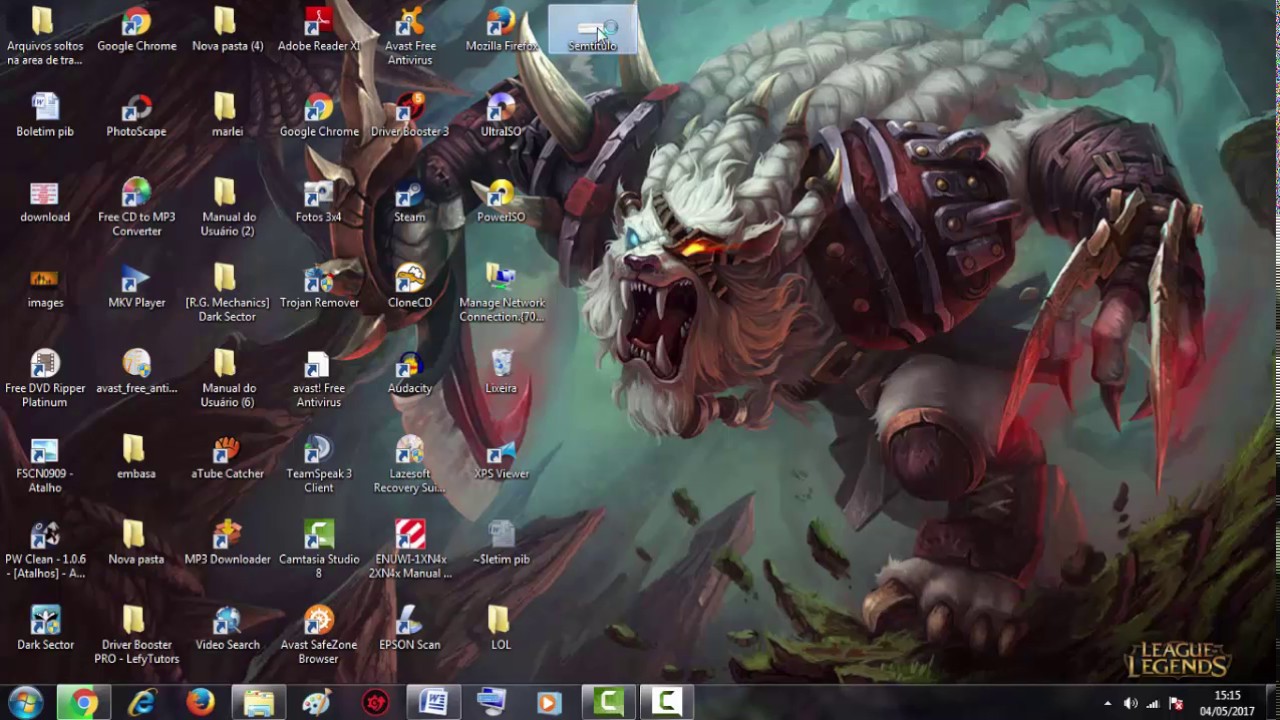Launch the Video Search shortcut
This screenshot has height=720, width=1280.
[x=227, y=628]
